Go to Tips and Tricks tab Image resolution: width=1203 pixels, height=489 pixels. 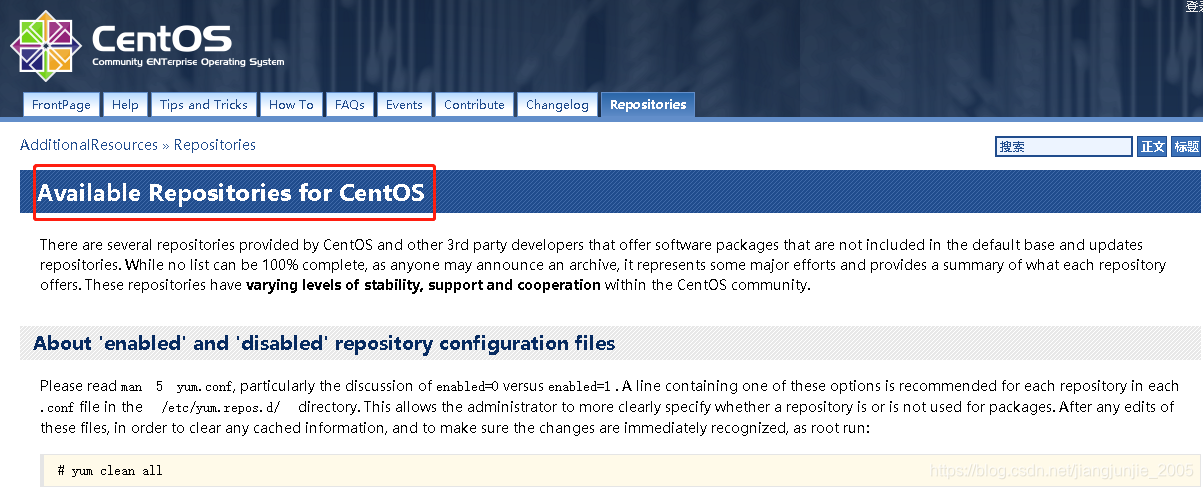[203, 105]
